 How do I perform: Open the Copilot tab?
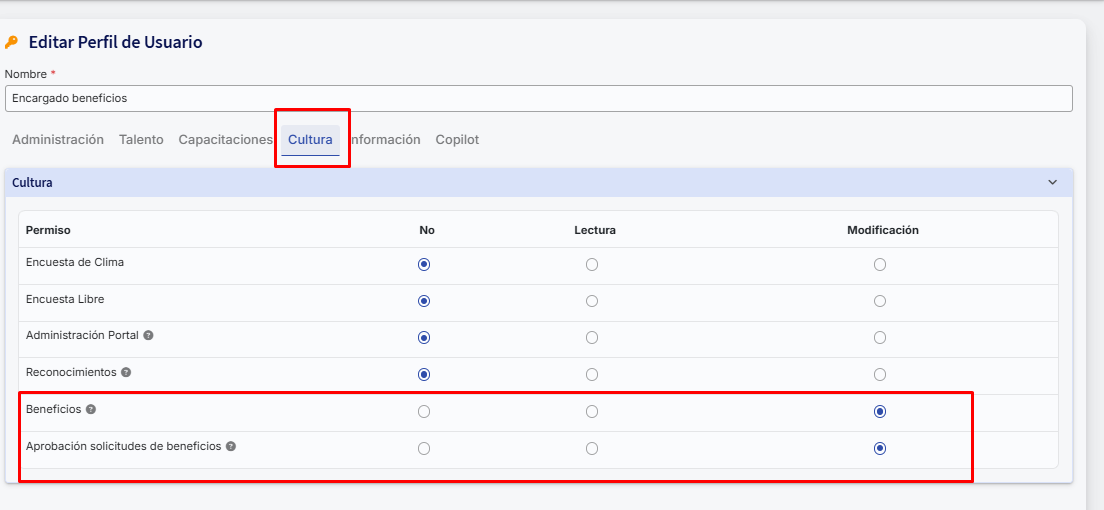click(457, 140)
